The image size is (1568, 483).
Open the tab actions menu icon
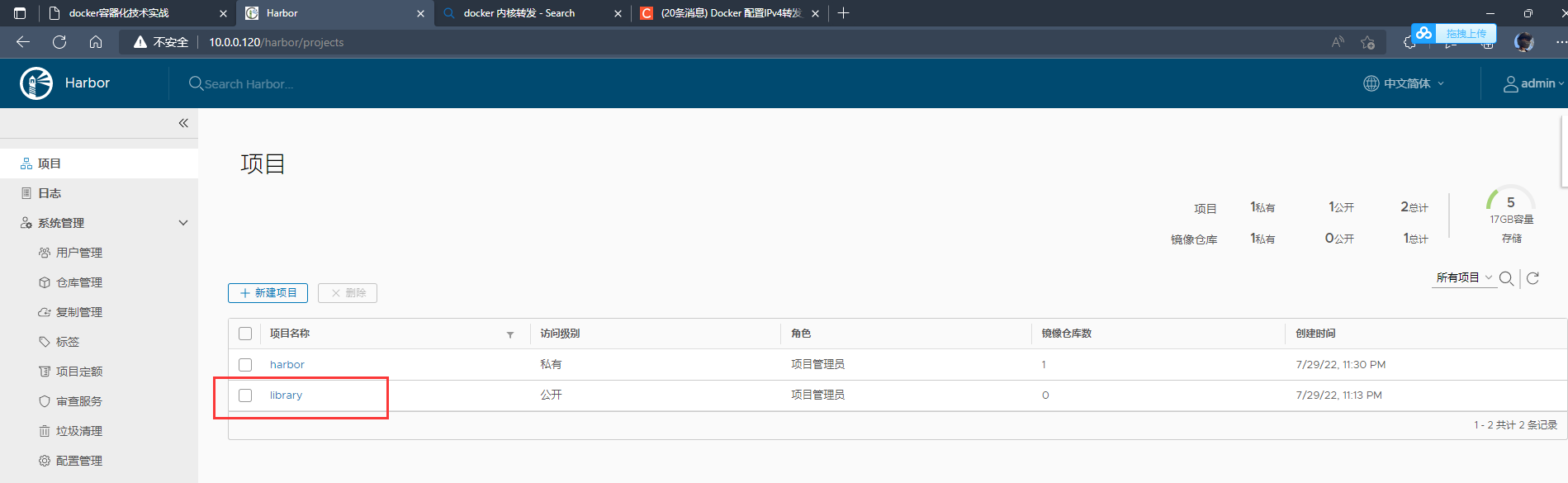pyautogui.click(x=20, y=13)
